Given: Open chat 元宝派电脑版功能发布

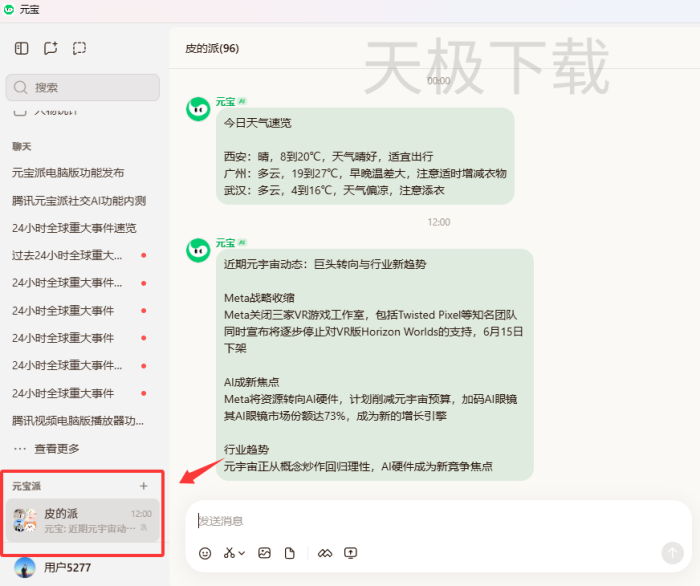Looking at the screenshot, I should click(x=68, y=173).
